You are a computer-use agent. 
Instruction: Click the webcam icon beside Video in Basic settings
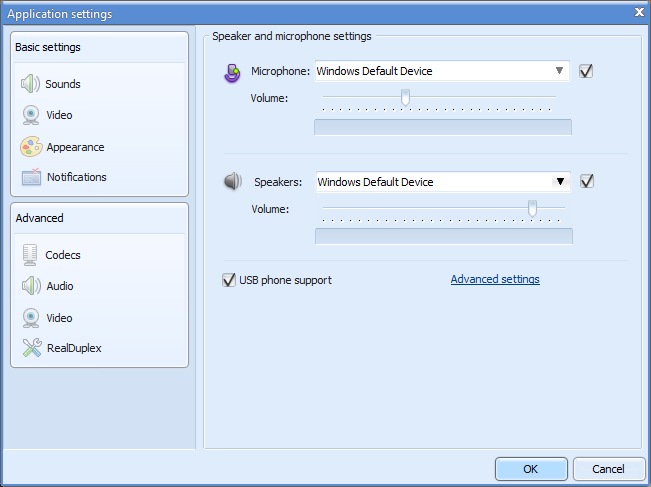pos(31,115)
